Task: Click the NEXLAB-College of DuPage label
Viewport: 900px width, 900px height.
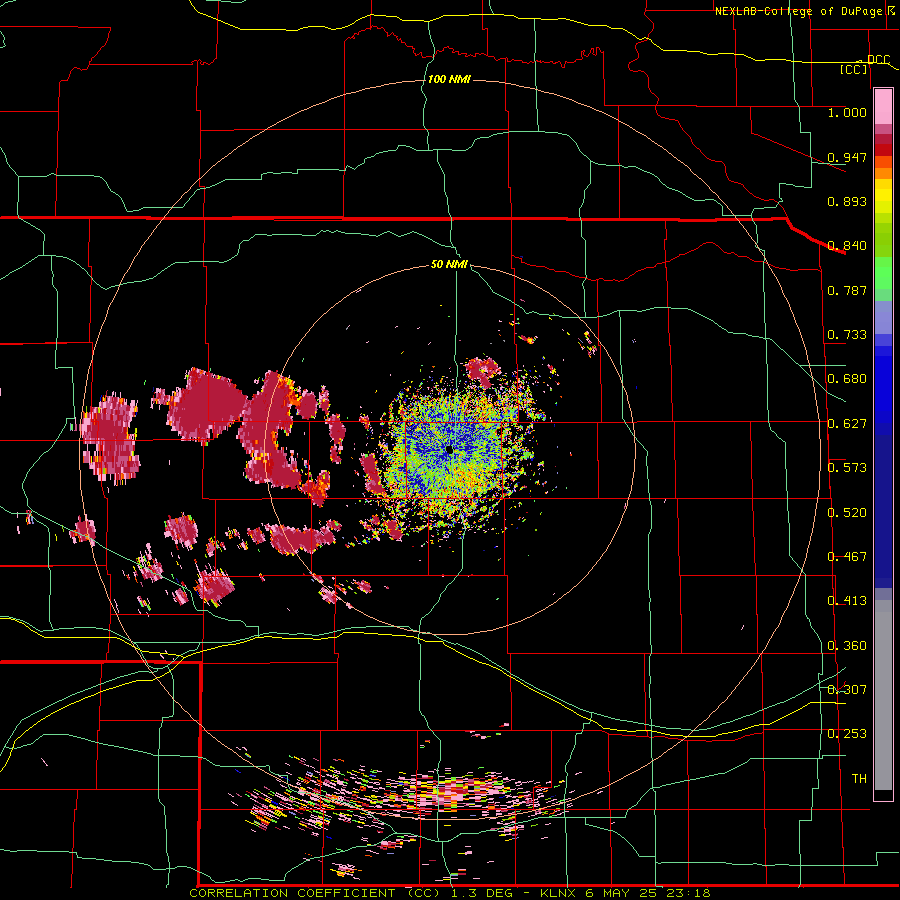Action: coord(798,11)
